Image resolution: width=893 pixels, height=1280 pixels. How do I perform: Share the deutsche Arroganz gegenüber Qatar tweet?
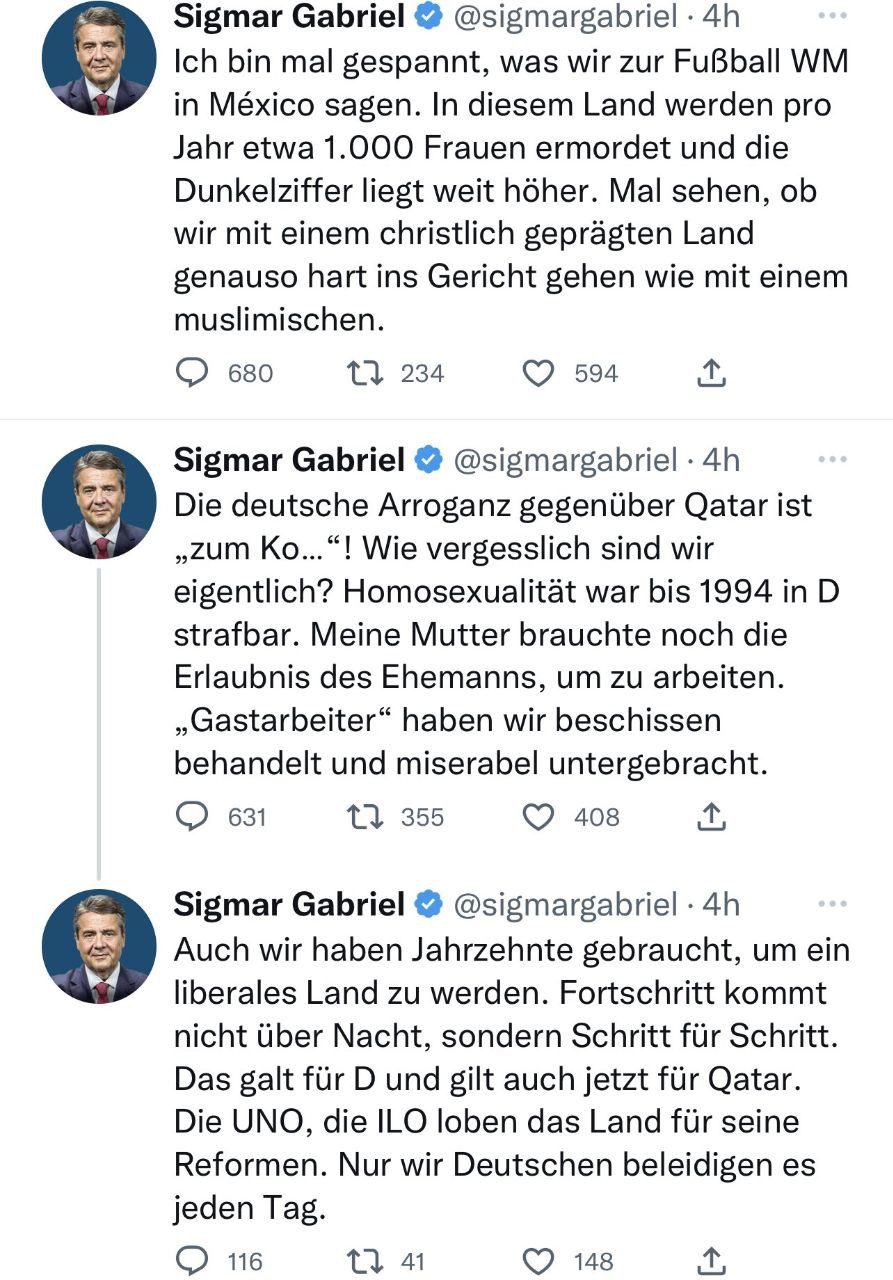click(x=710, y=817)
